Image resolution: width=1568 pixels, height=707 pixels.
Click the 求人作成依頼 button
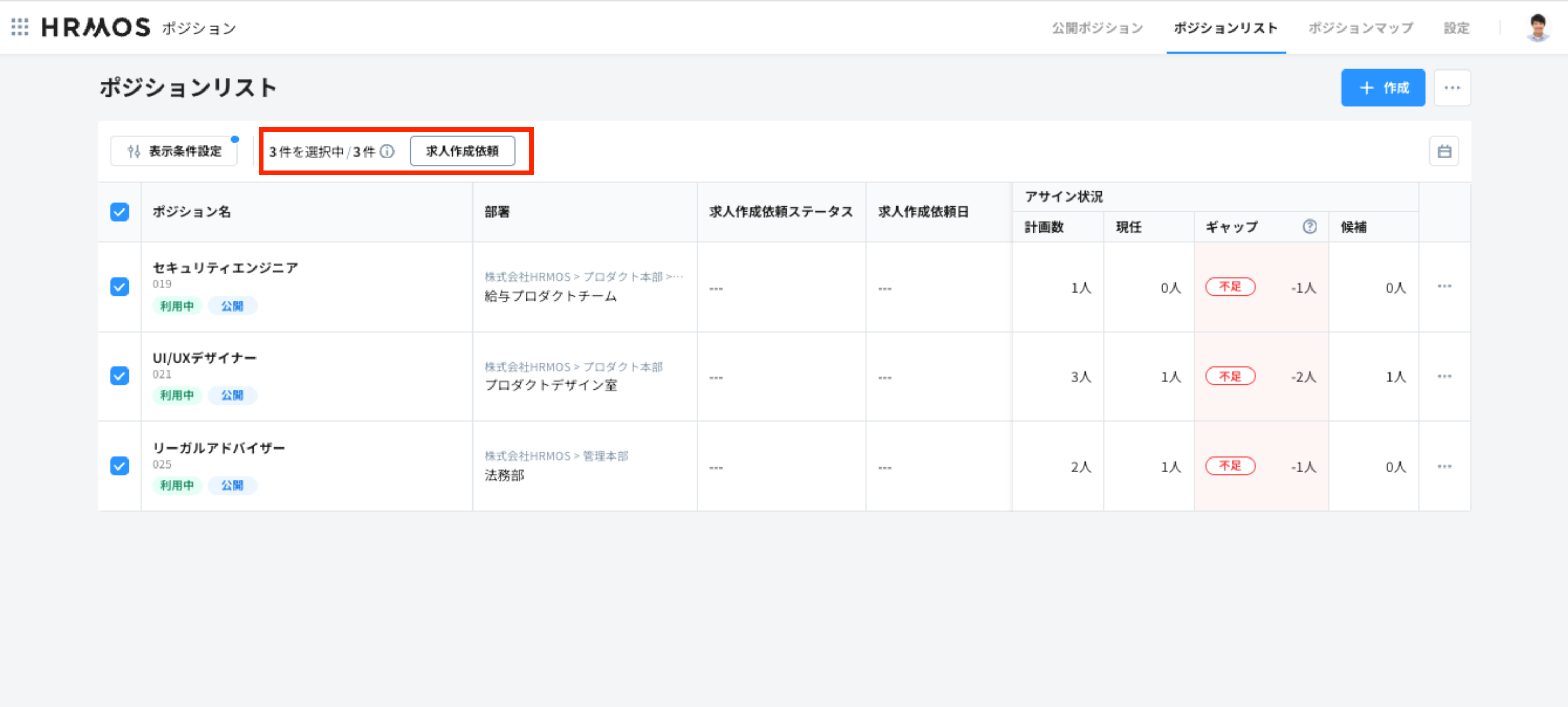[462, 152]
